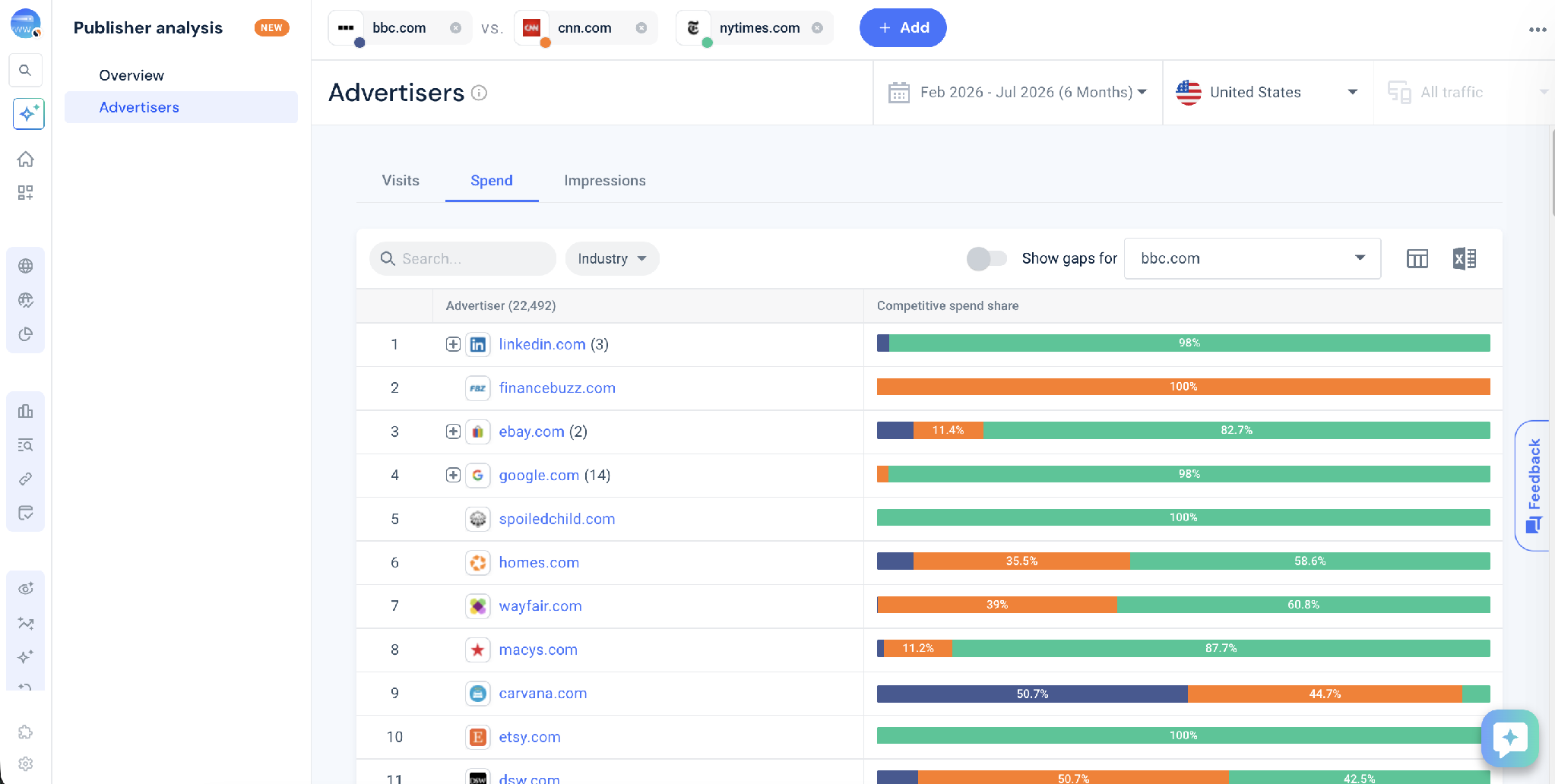Open the pie chart segment icon

click(26, 334)
